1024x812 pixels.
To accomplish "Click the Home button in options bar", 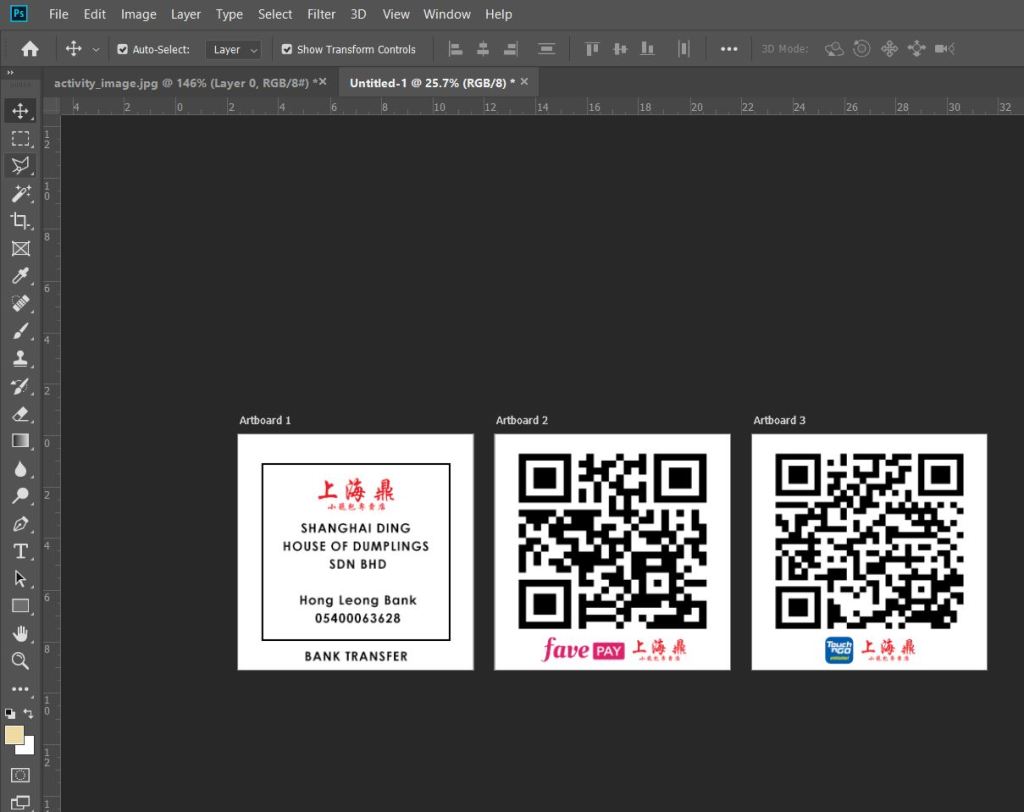I will pos(30,49).
